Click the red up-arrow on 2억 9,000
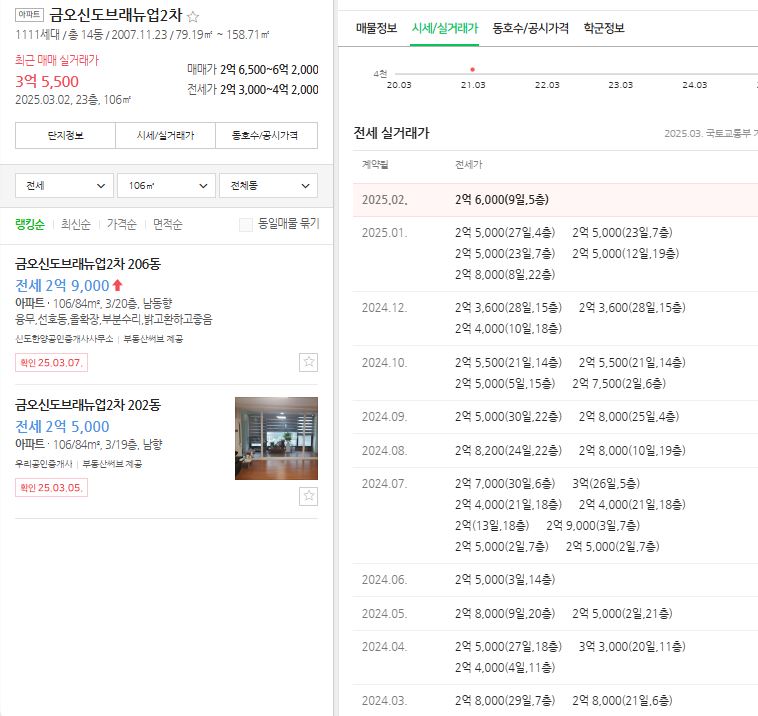This screenshot has height=716, width=758. 117,285
